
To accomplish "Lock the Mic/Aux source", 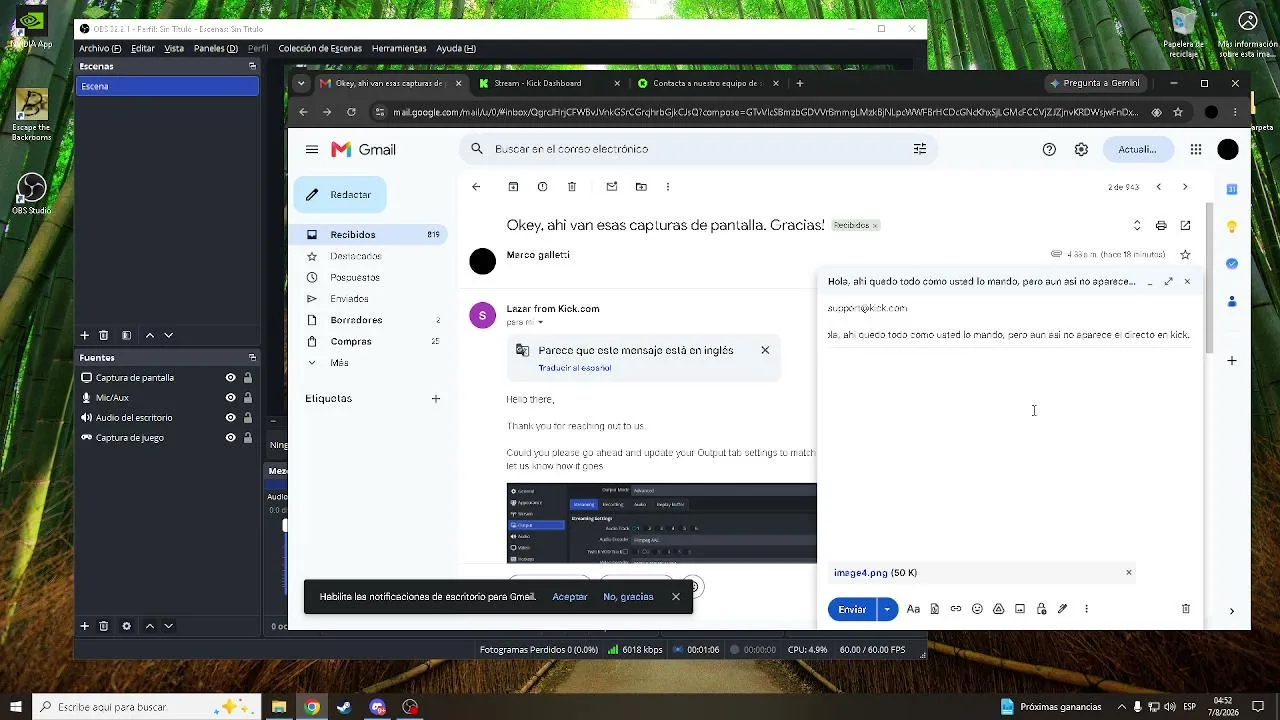I will tap(248, 398).
